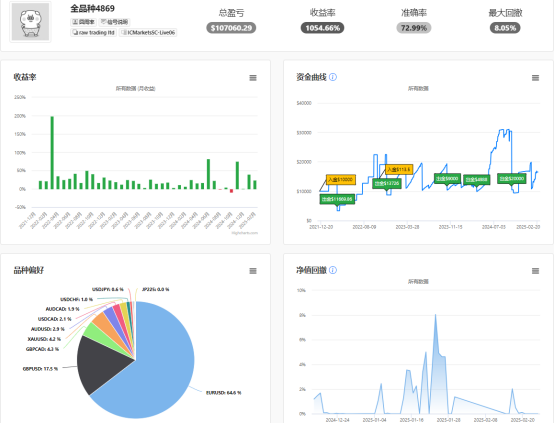This screenshot has width=554, height=424.
Task: Click the info icon beside 资金曲线
Action: pos(333,77)
